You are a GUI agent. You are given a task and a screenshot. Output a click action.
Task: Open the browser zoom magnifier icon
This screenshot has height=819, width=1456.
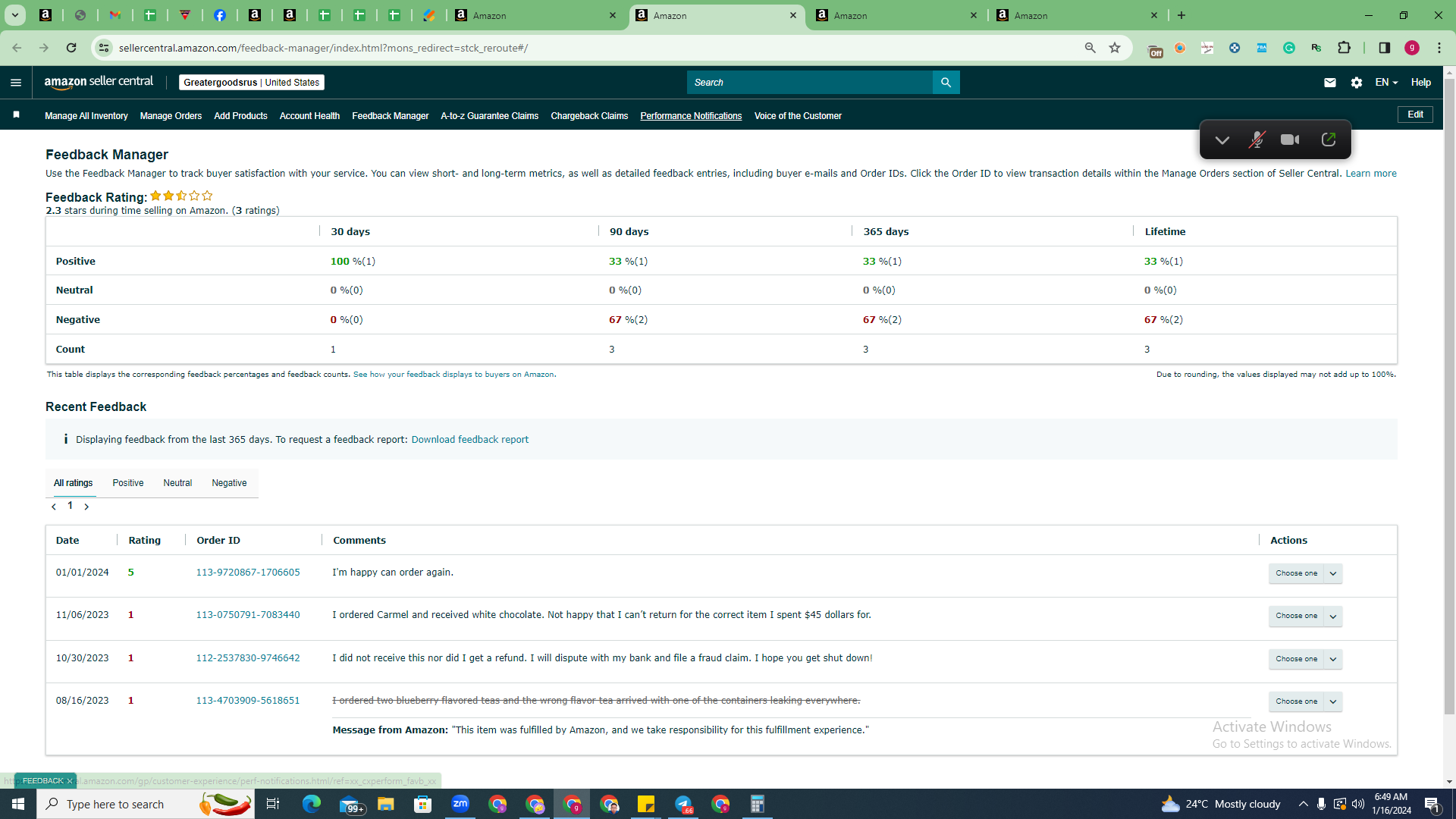pyautogui.click(x=1090, y=48)
